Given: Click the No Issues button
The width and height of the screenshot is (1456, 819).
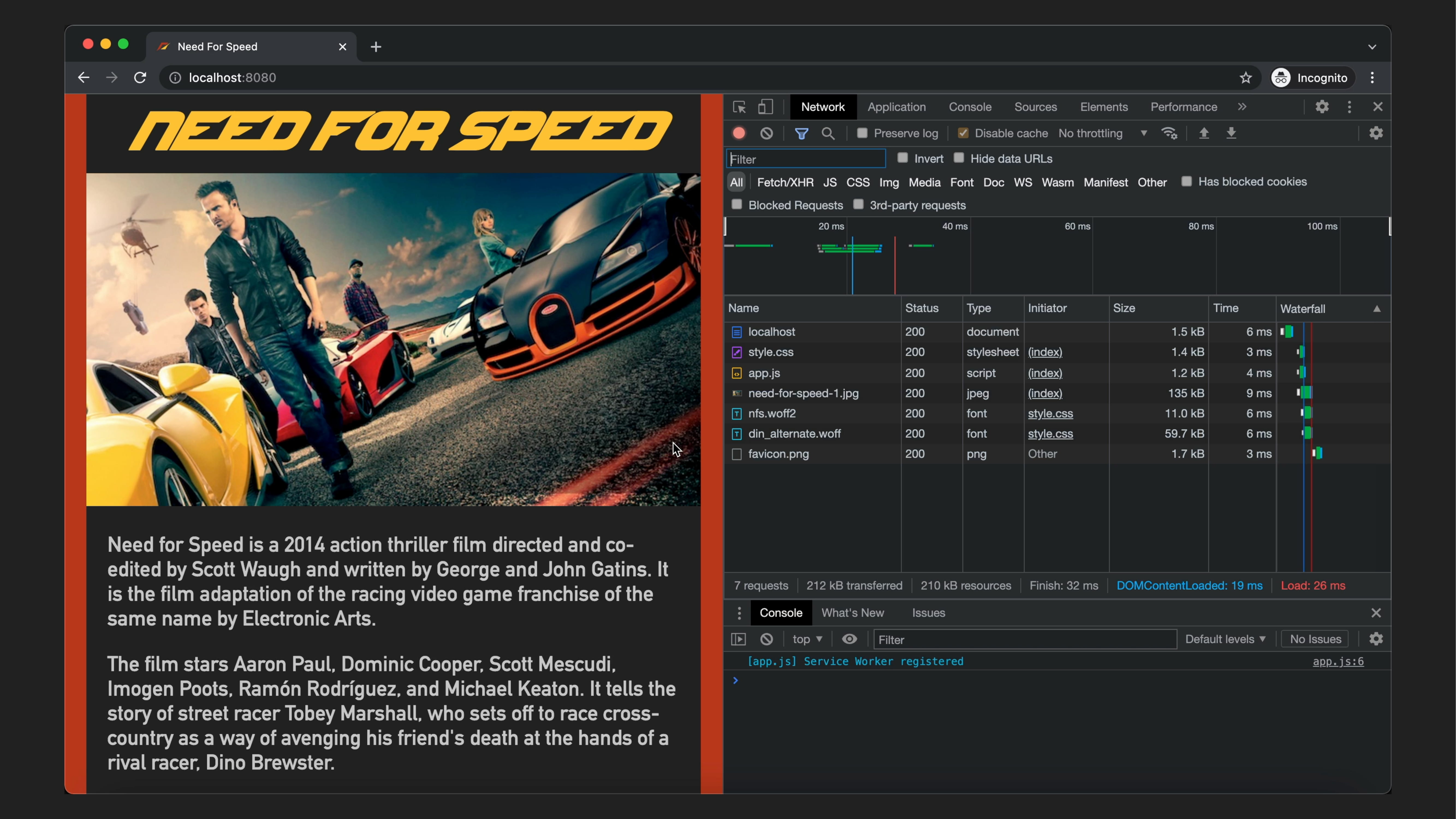Looking at the screenshot, I should 1315,639.
